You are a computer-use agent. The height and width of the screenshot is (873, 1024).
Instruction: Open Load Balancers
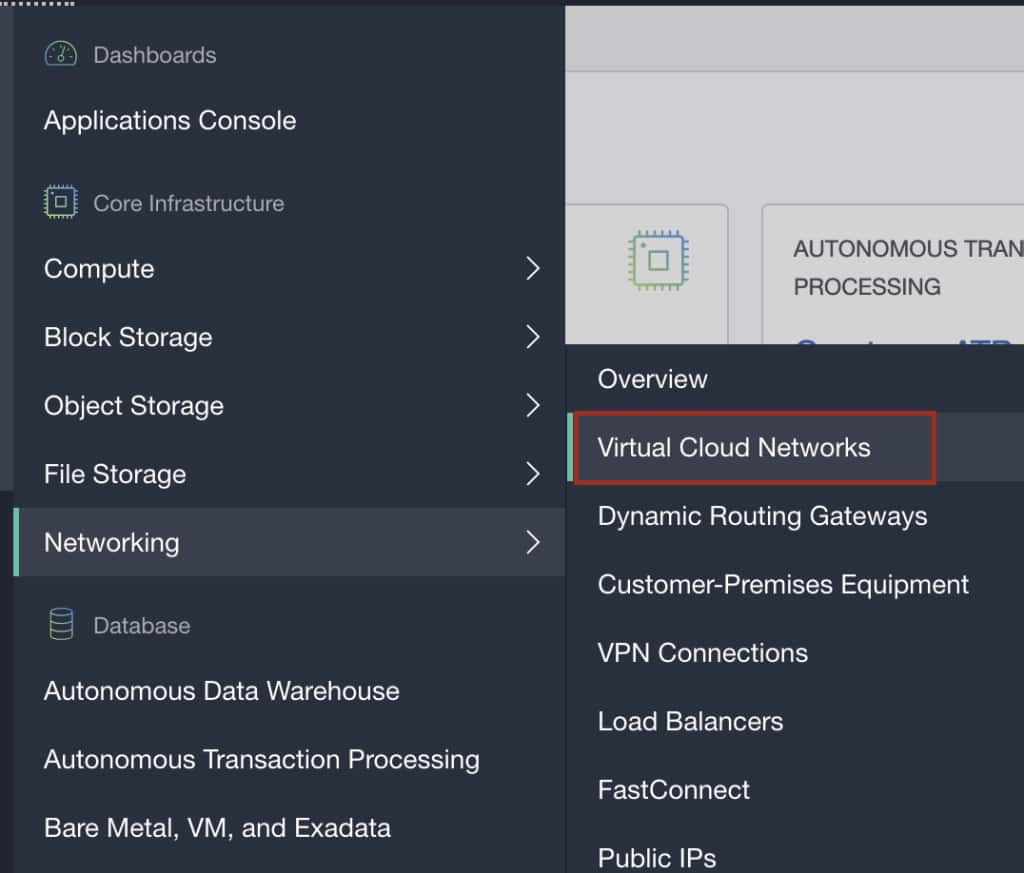point(690,721)
